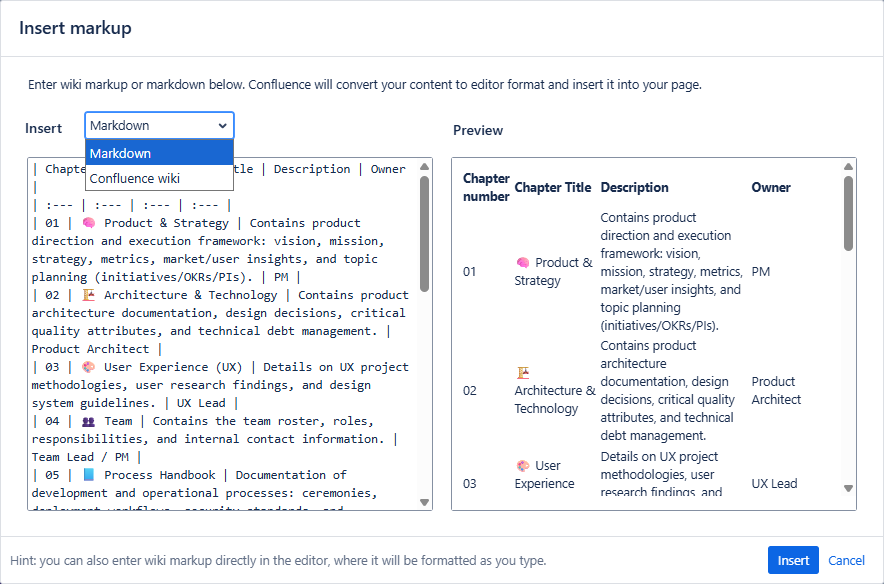Click the brain emoji in the preview table

[x=523, y=263]
